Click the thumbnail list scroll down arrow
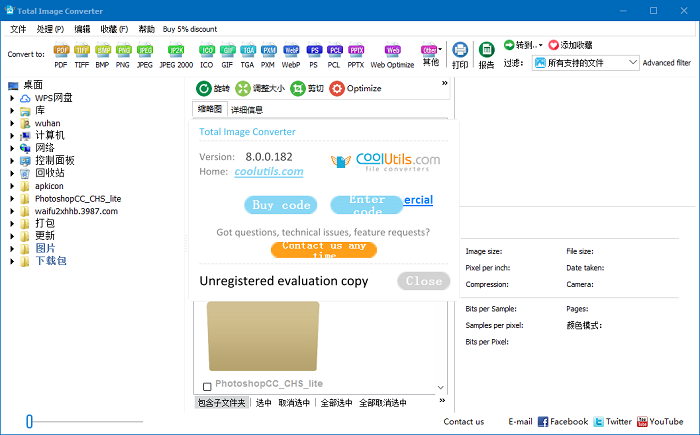This screenshot has width=700, height=435. click(441, 387)
